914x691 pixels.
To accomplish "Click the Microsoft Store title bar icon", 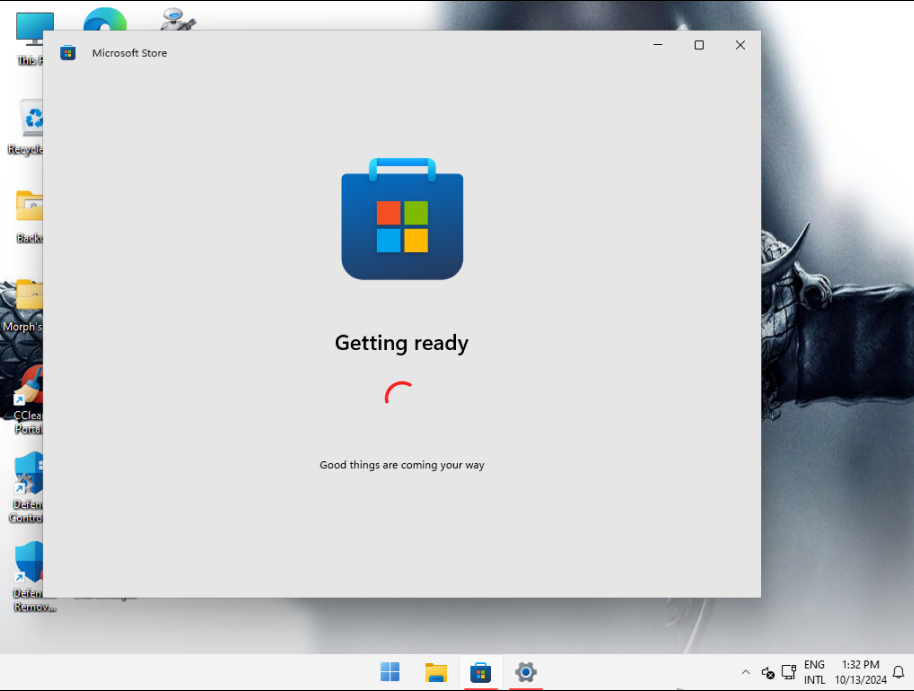I will (68, 53).
